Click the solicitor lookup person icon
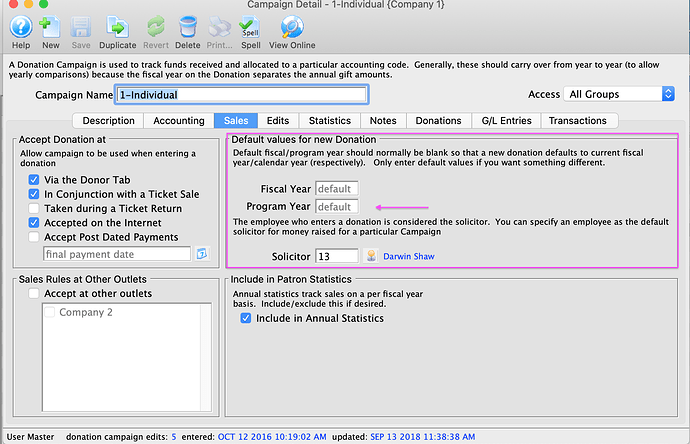The image size is (690, 444). [371, 256]
